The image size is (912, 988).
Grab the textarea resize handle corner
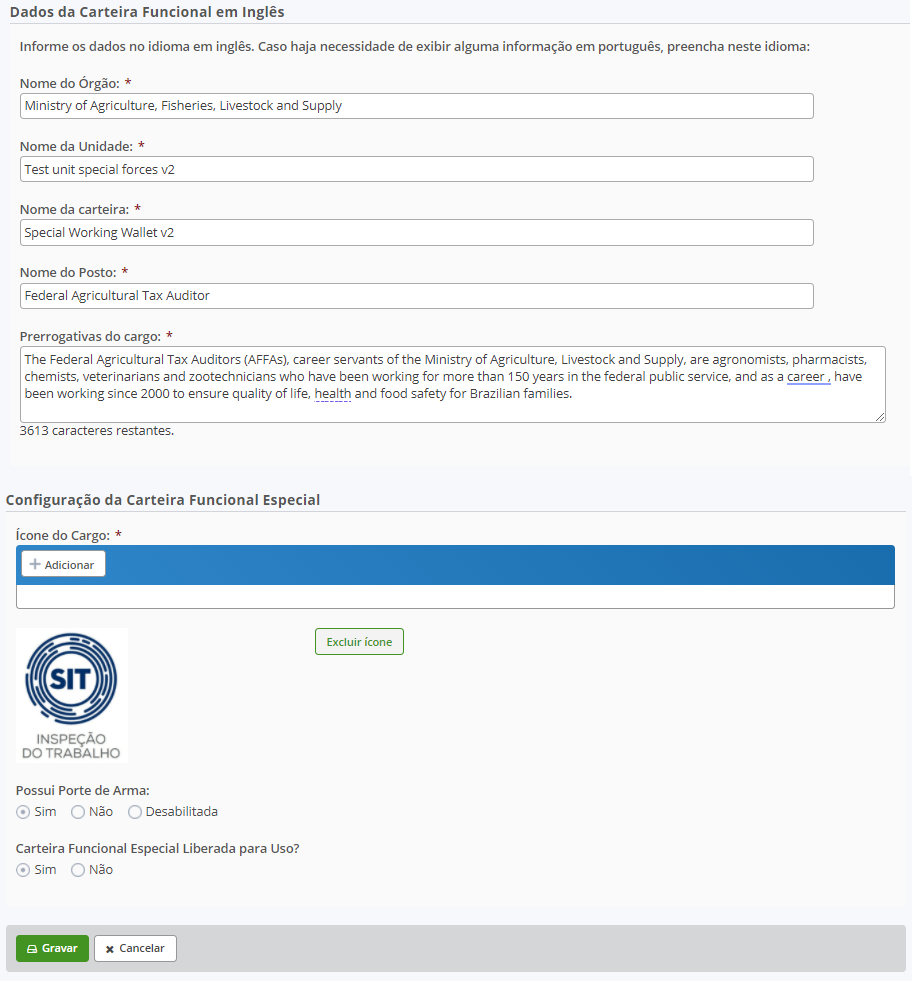point(880,417)
